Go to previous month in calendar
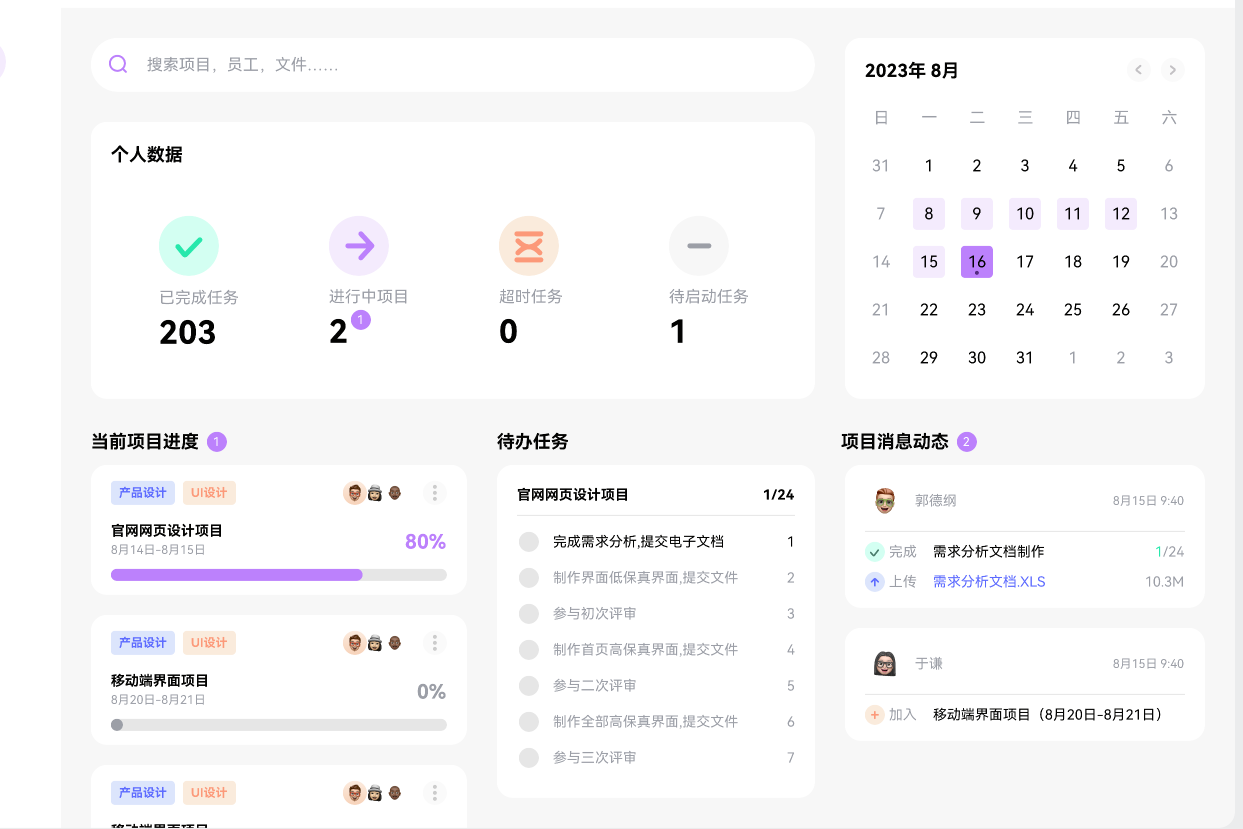Screen dimensions: 1243x829 [1138, 70]
